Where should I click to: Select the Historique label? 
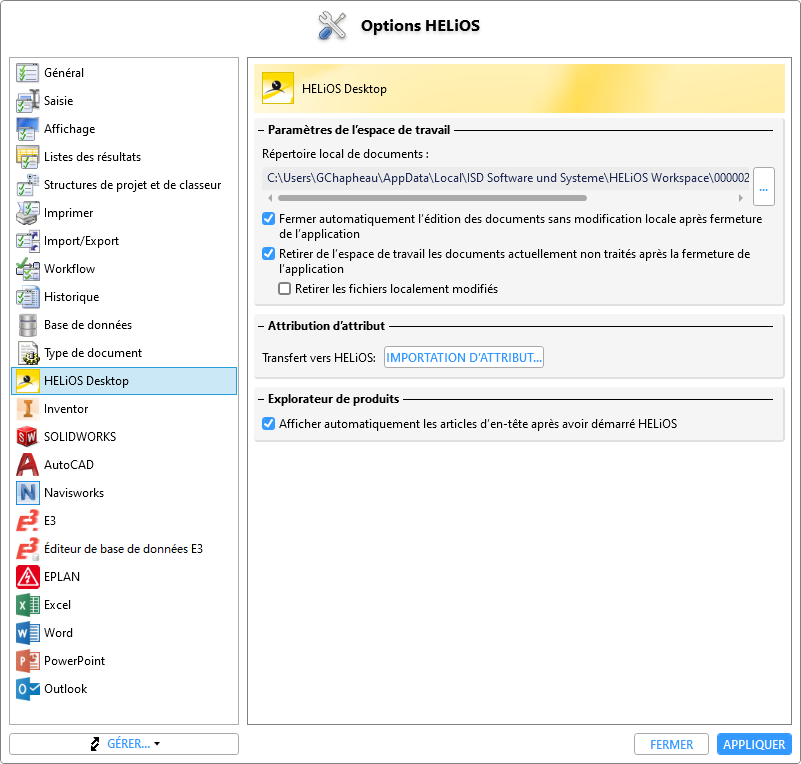(72, 297)
